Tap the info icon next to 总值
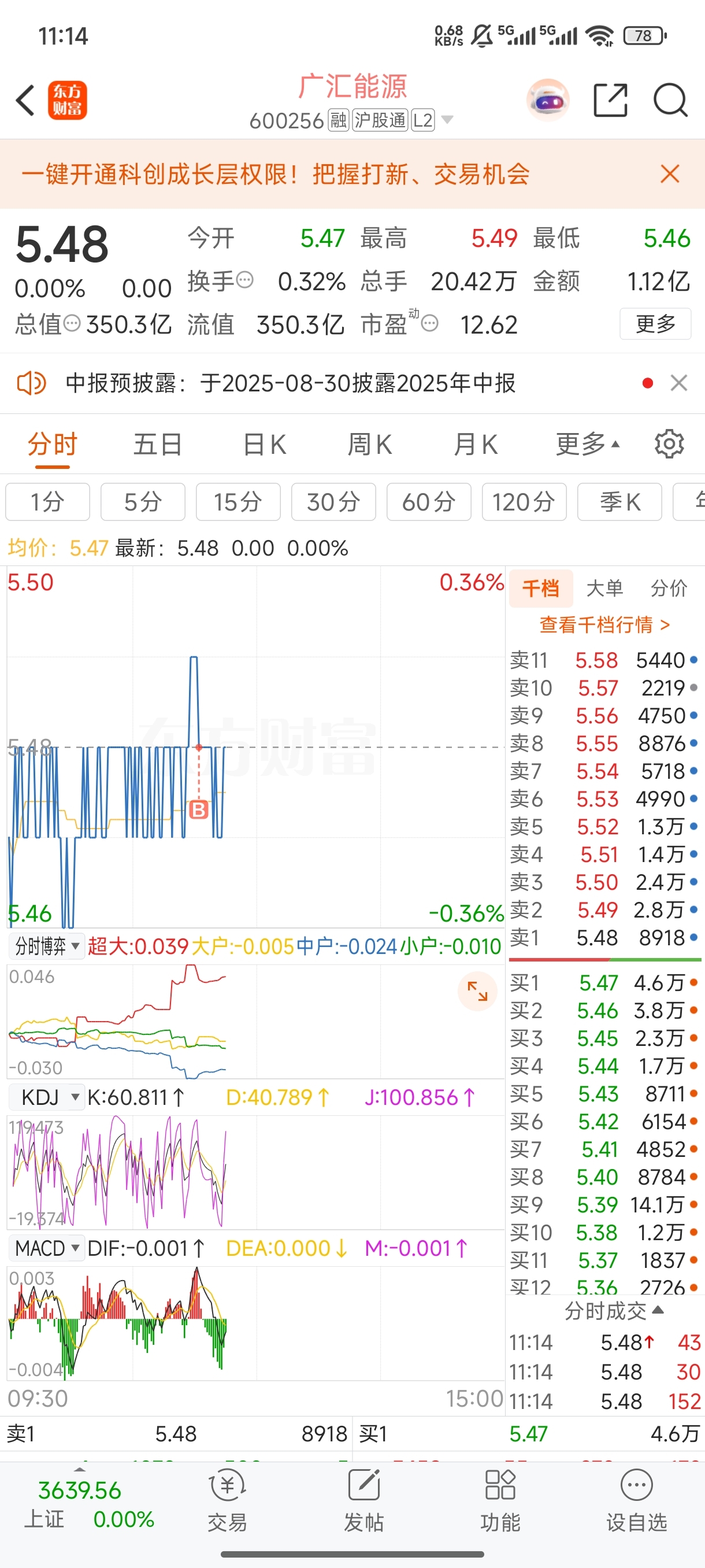Viewport: 705px width, 1568px height. pos(72,323)
